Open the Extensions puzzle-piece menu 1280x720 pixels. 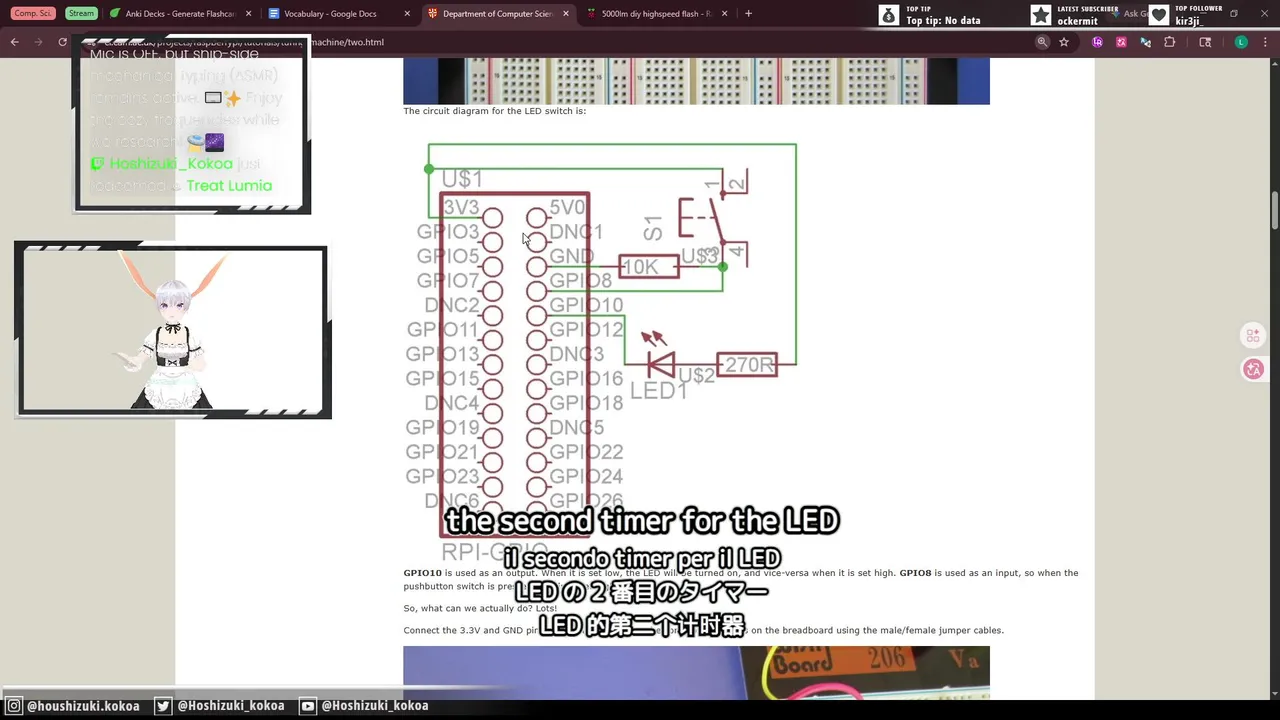(1169, 42)
